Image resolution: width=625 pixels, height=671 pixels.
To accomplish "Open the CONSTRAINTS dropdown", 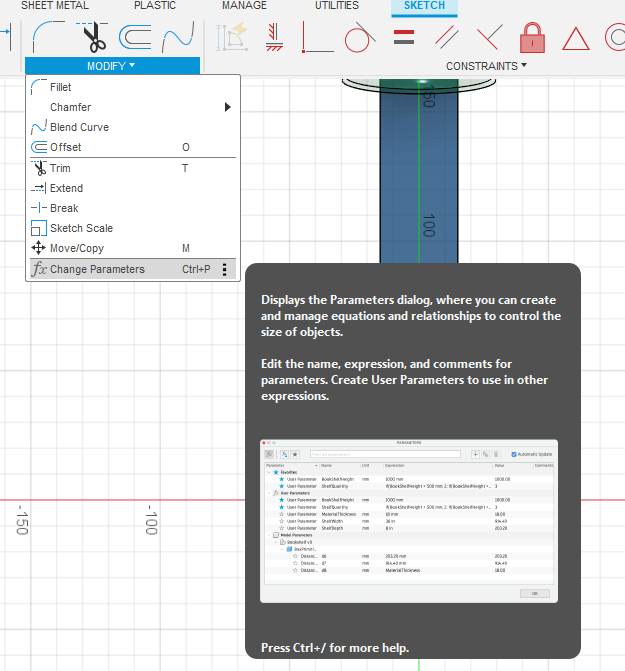I will 487,66.
